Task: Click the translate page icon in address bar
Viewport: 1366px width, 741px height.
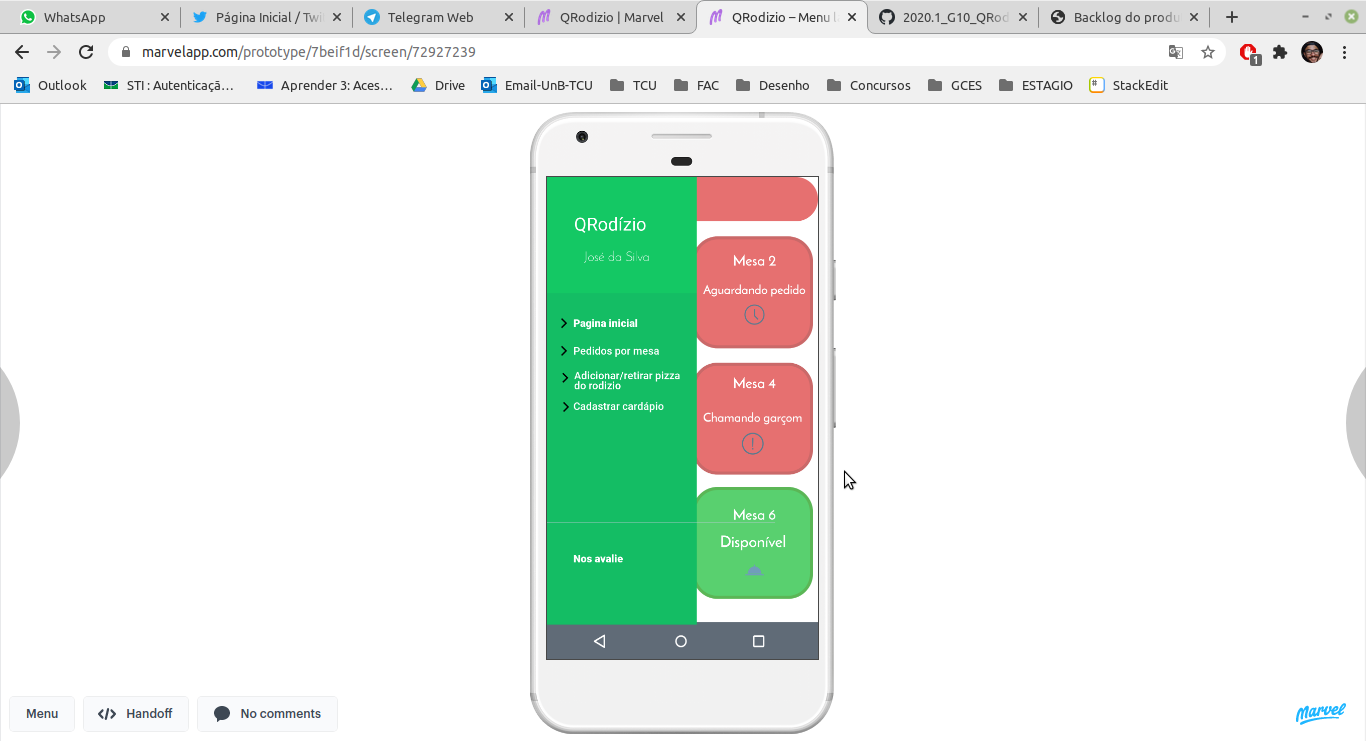Action: [x=1176, y=52]
